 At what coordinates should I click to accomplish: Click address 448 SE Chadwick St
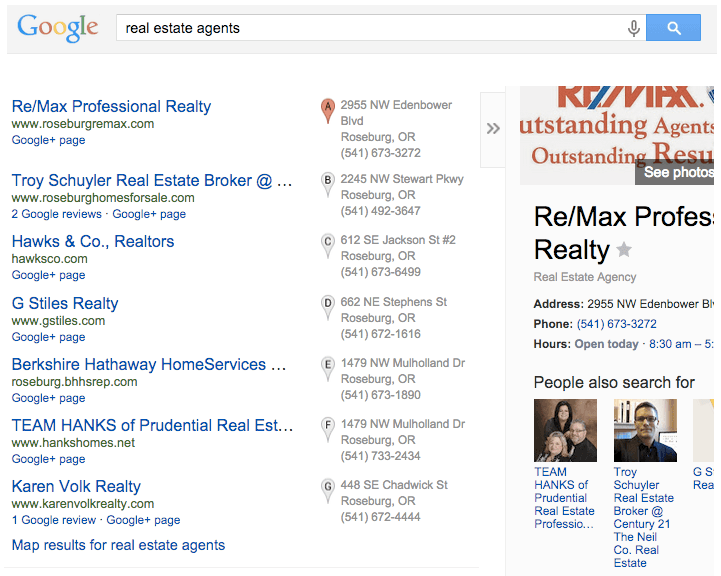click(394, 485)
